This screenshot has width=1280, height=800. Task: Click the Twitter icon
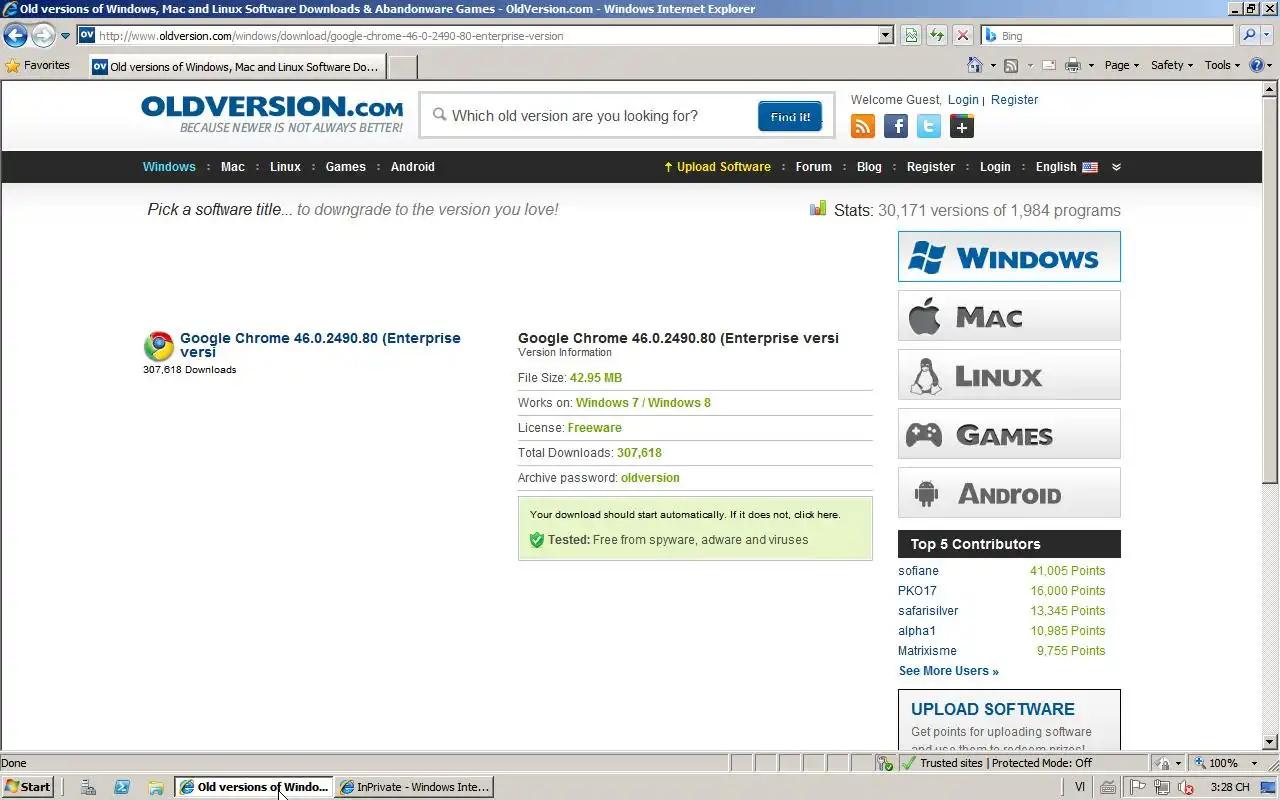929,126
